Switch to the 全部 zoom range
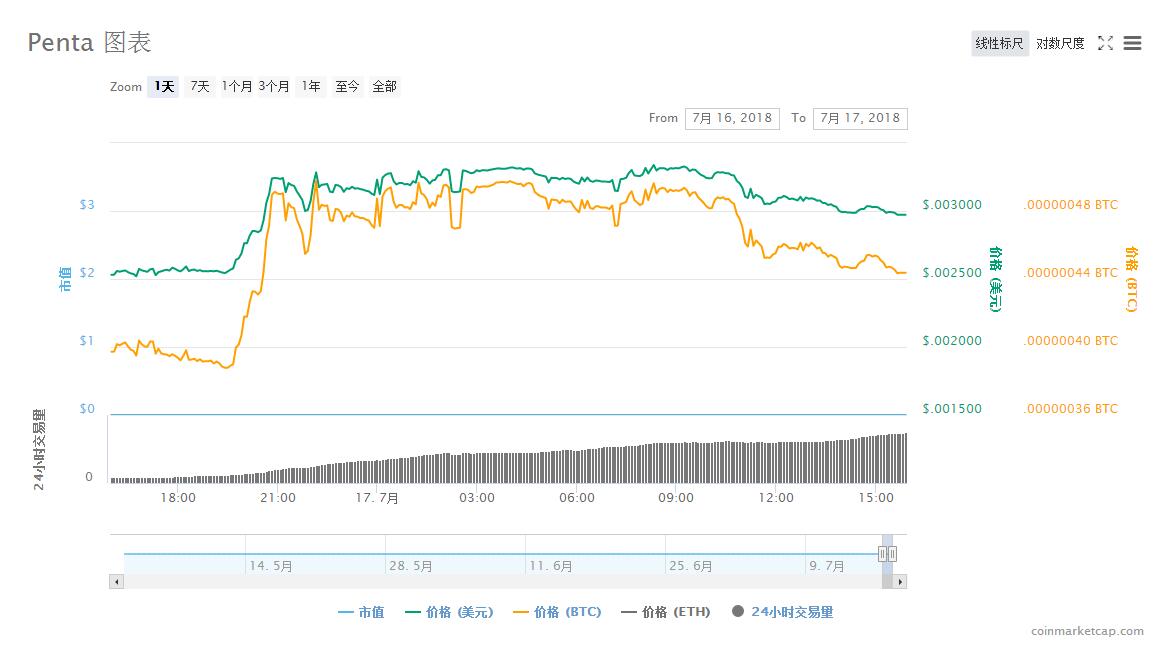1174x658 pixels. [x=385, y=87]
